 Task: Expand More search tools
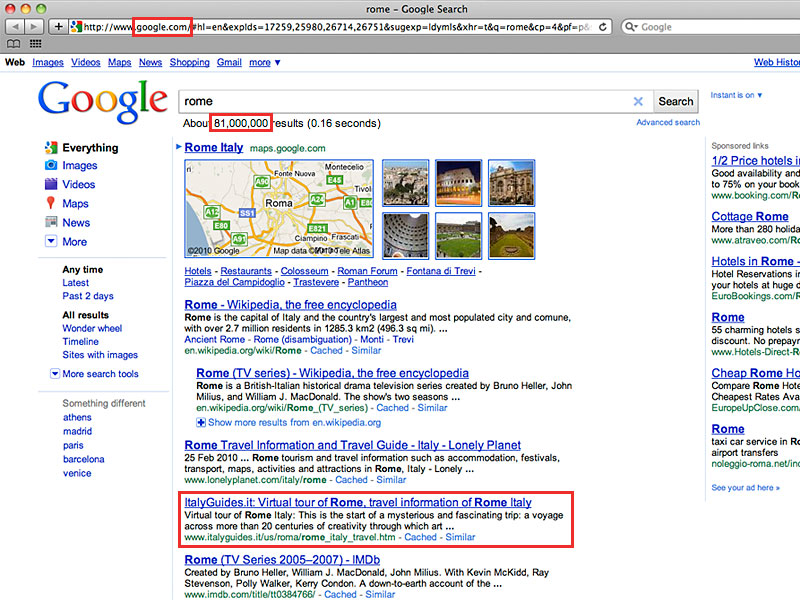point(55,374)
